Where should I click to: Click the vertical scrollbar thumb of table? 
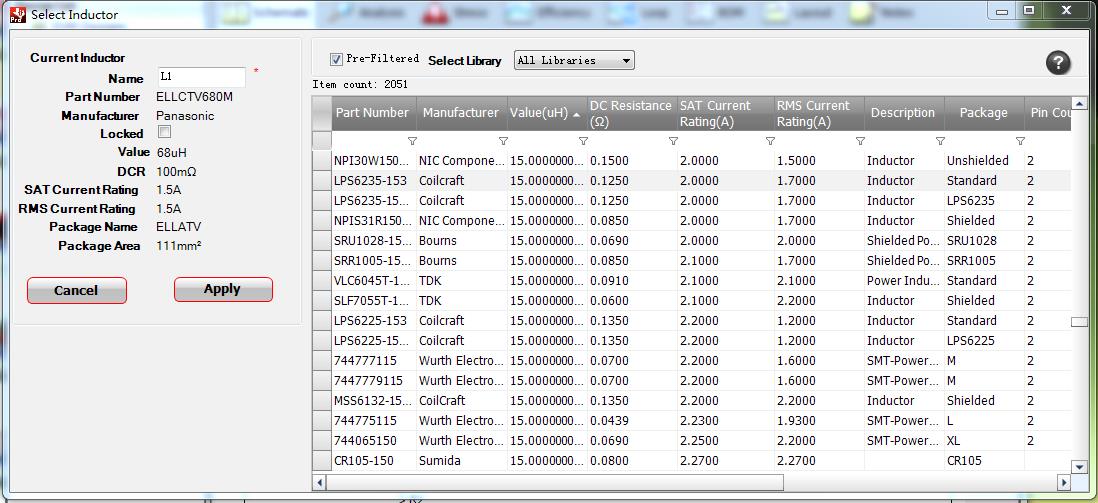[x=1078, y=322]
